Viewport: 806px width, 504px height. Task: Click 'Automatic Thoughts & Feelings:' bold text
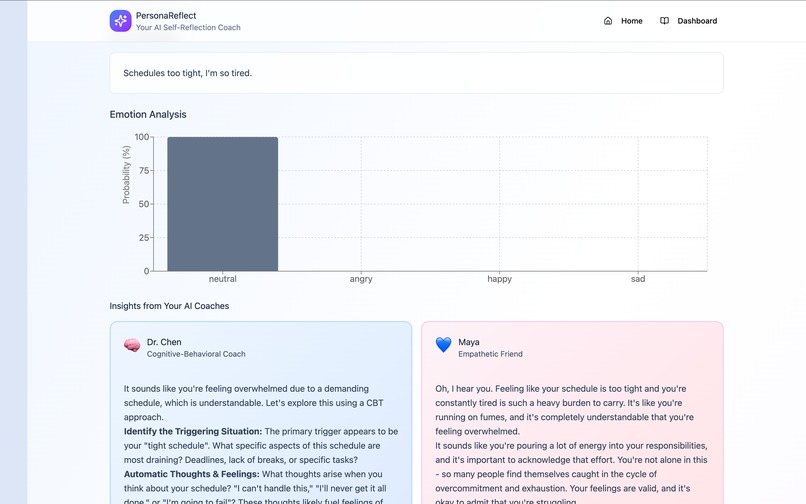click(192, 474)
